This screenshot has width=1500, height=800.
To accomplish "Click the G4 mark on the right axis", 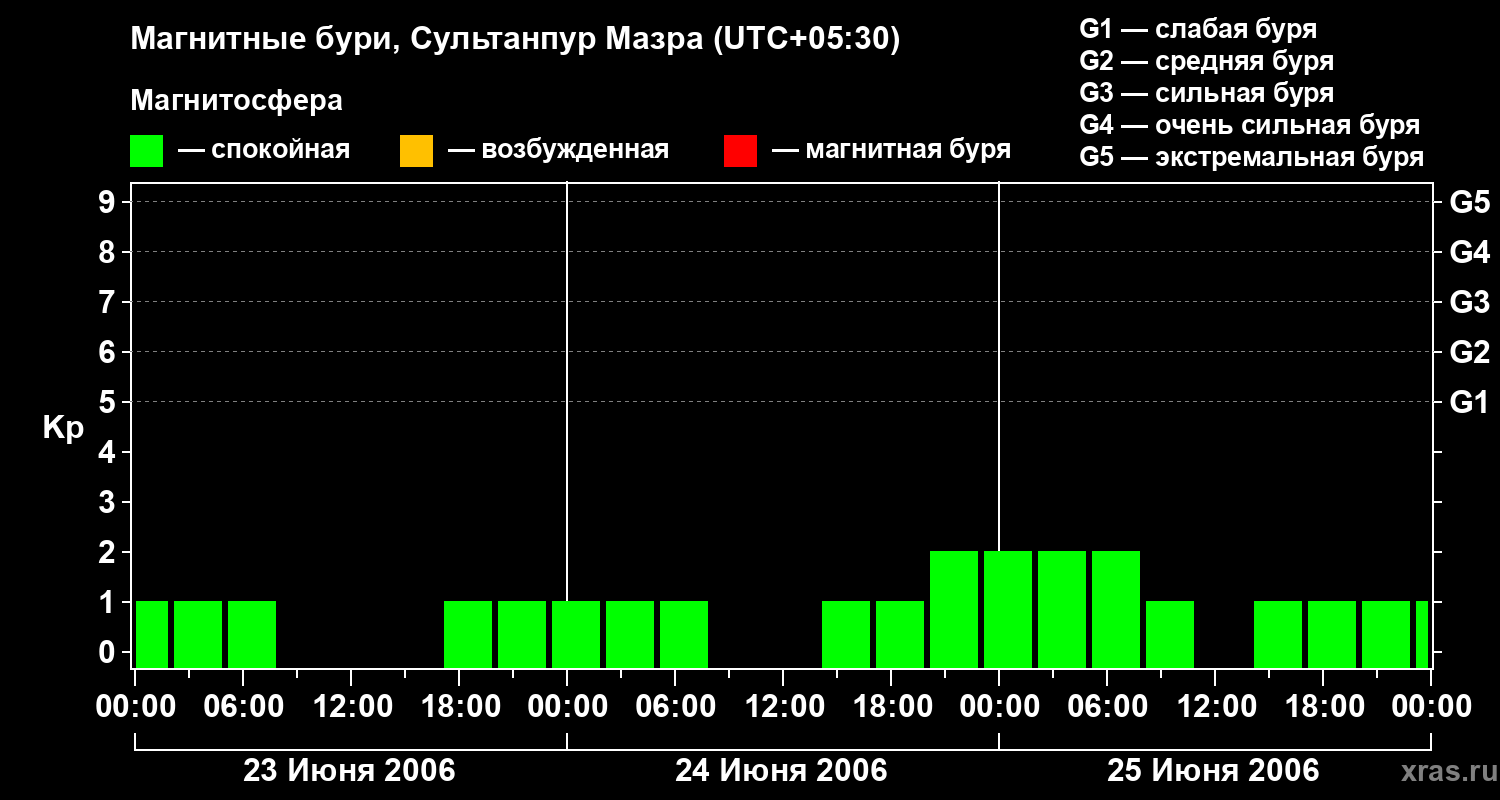I will pyautogui.click(x=1470, y=252).
